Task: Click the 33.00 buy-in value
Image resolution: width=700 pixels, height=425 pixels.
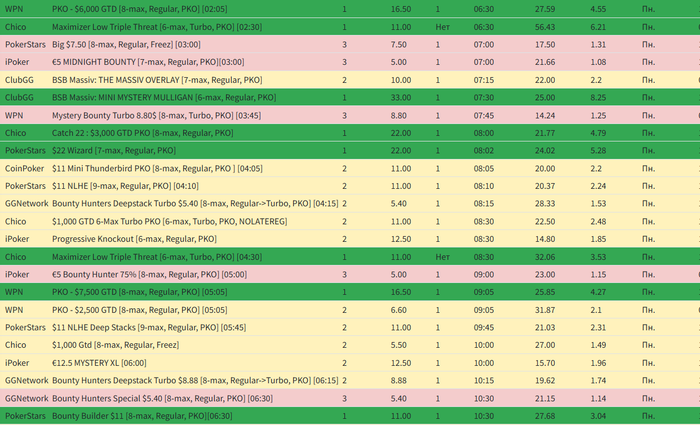Action: [x=401, y=97]
